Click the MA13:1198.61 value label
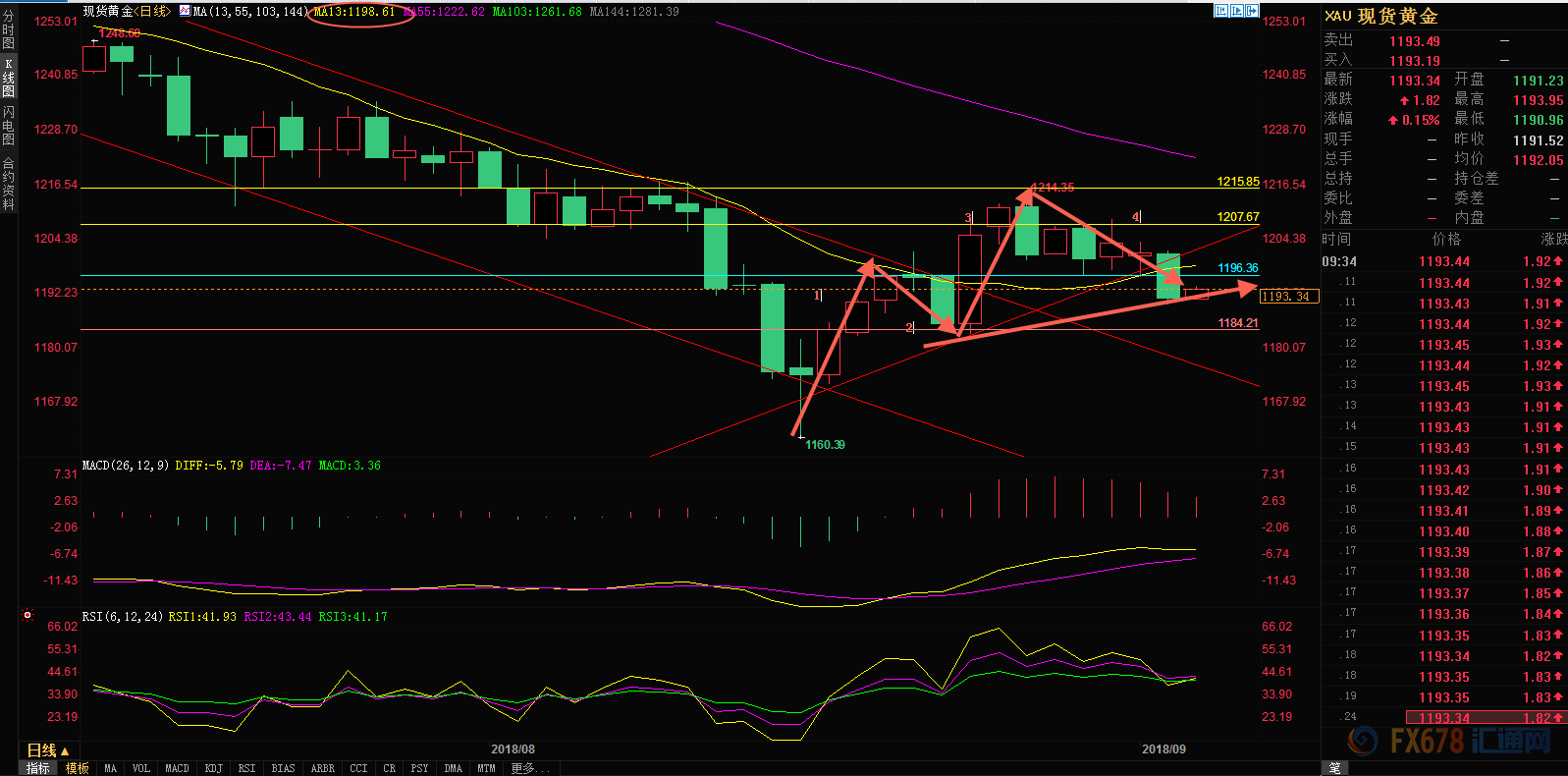Image resolution: width=1568 pixels, height=776 pixels. click(354, 12)
